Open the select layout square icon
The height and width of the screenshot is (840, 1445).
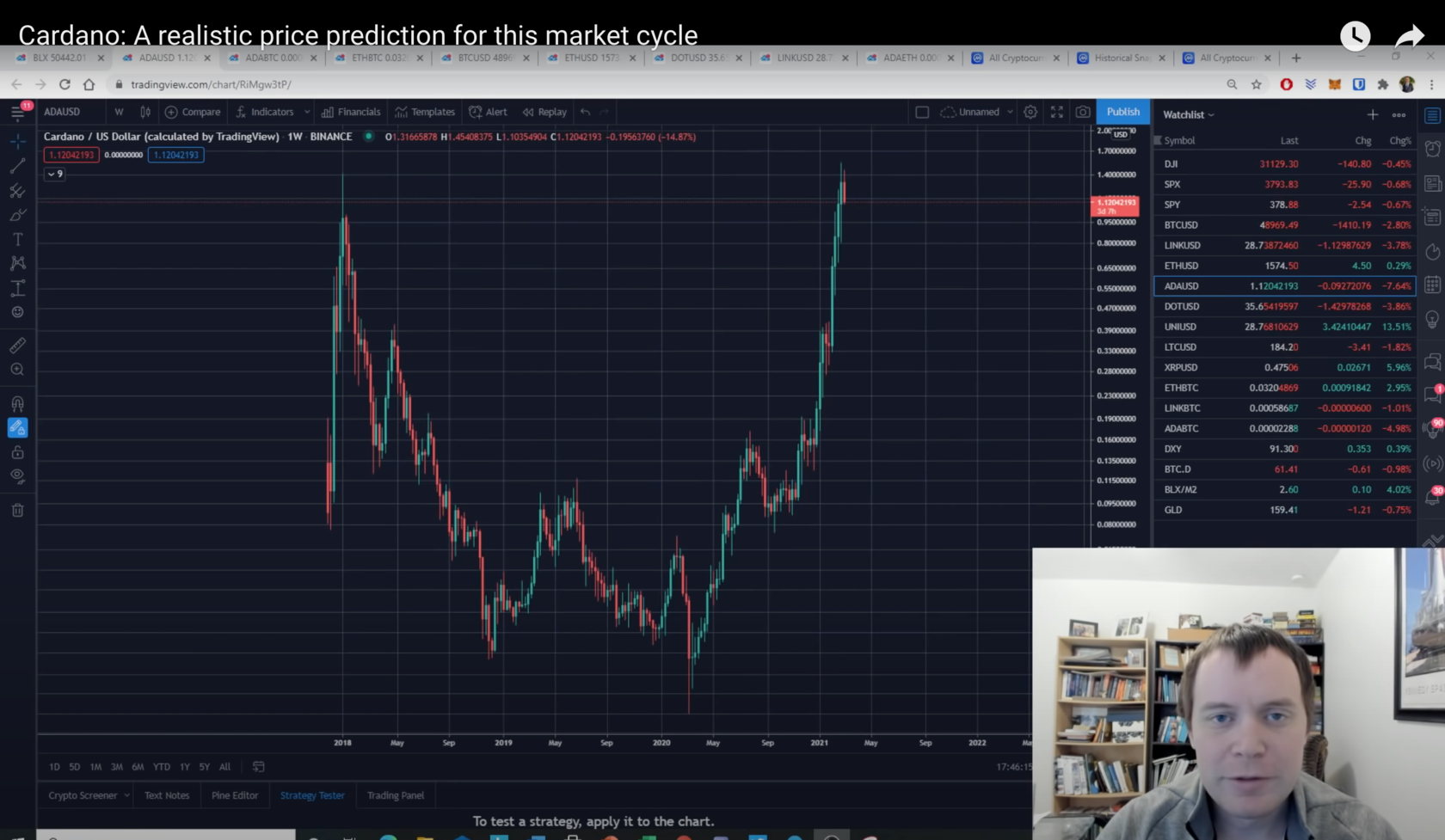[922, 112]
